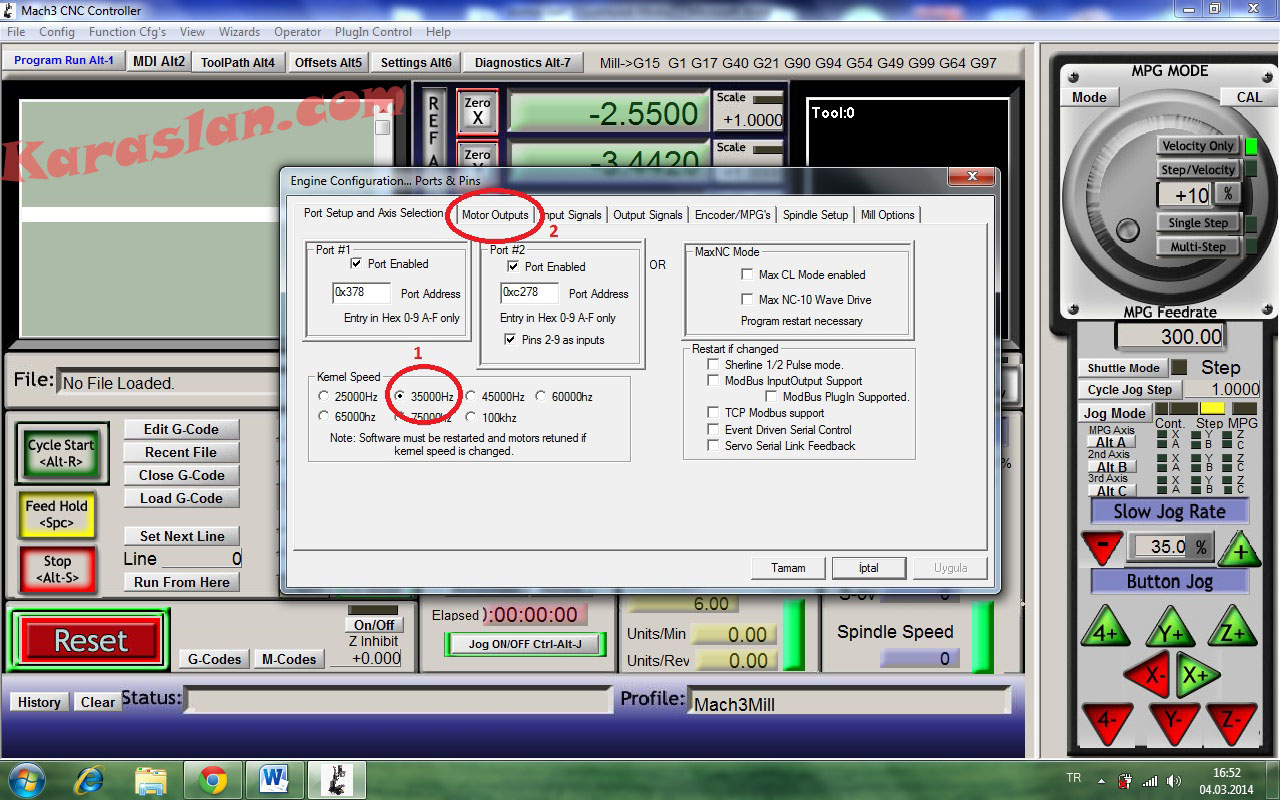Screen dimensions: 1280x800
Task: Enable Max NC-10 Wave Drive checkbox
Action: pos(747,300)
